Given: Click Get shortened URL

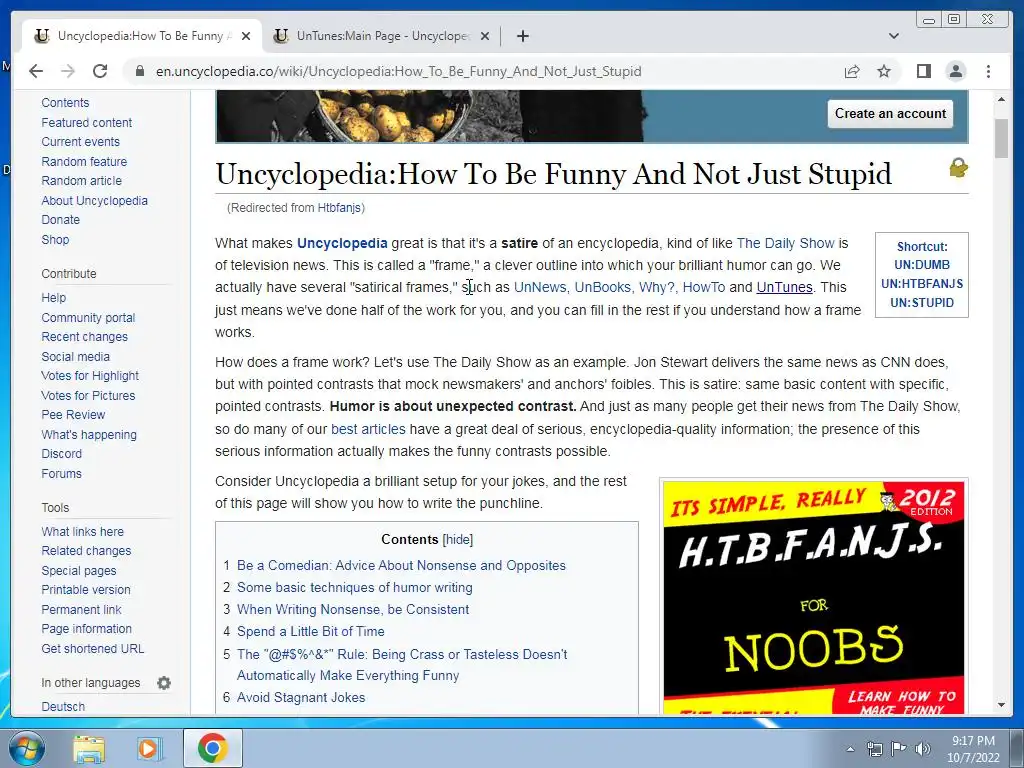Looking at the screenshot, I should [93, 648].
